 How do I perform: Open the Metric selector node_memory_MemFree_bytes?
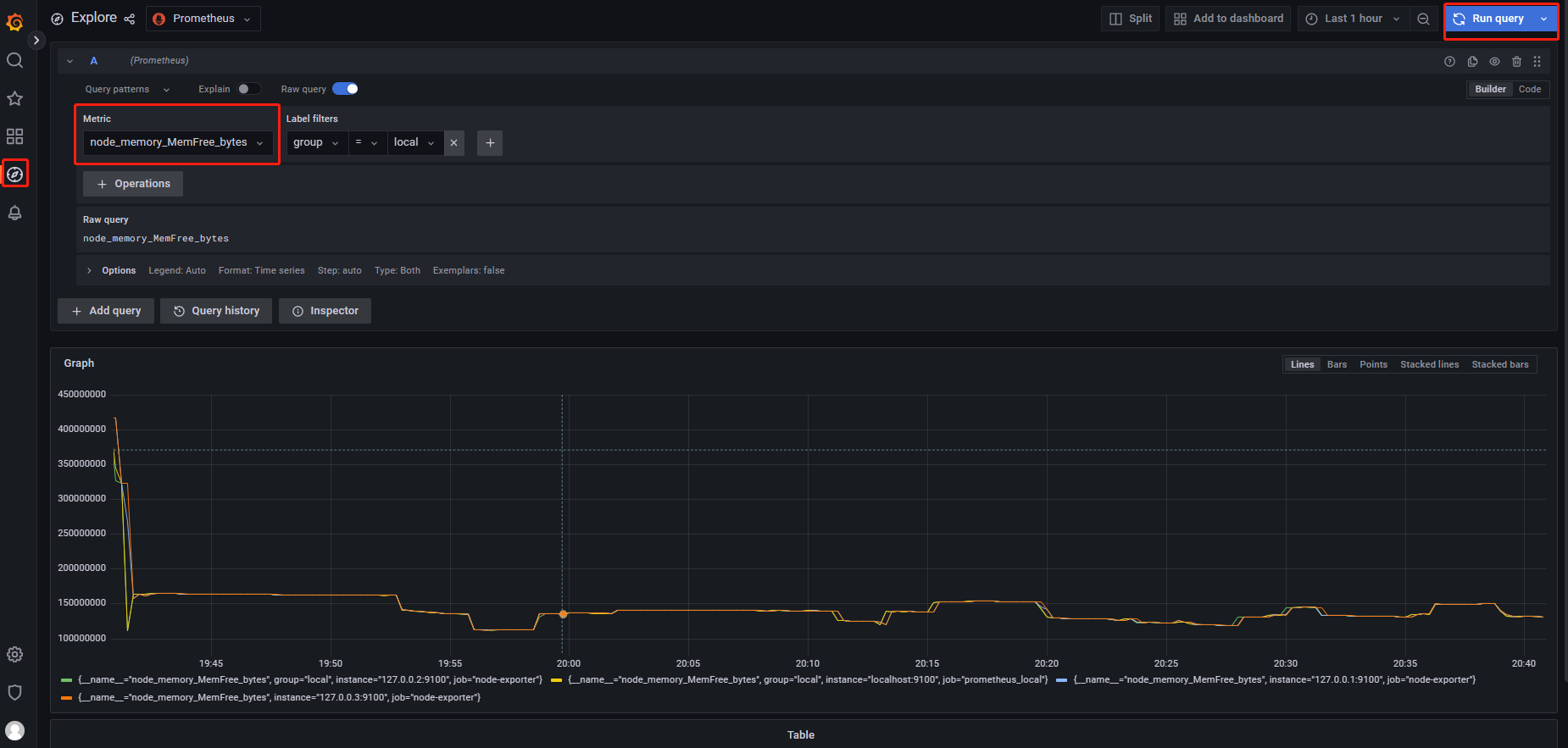pyautogui.click(x=177, y=142)
